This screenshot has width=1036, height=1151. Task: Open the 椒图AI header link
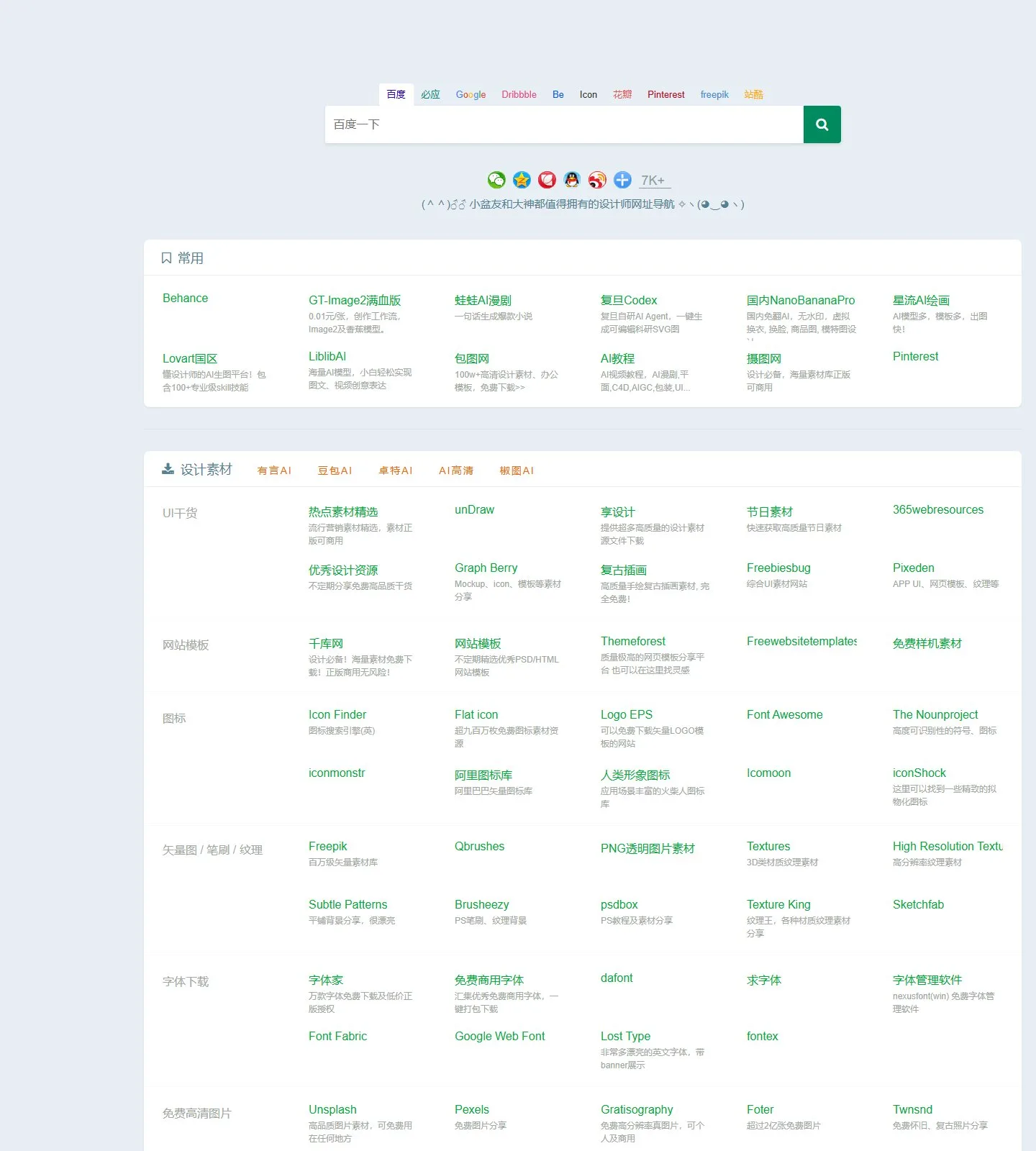click(x=517, y=470)
